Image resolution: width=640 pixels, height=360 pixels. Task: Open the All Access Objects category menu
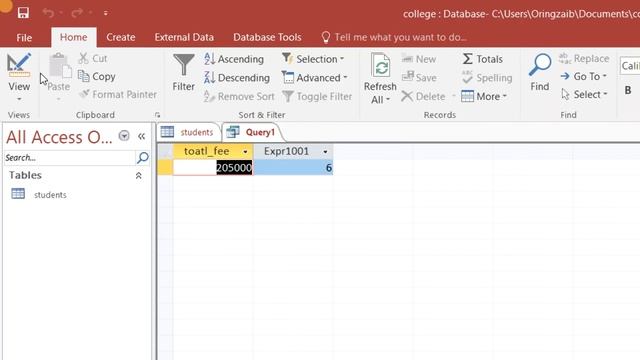[124, 136]
